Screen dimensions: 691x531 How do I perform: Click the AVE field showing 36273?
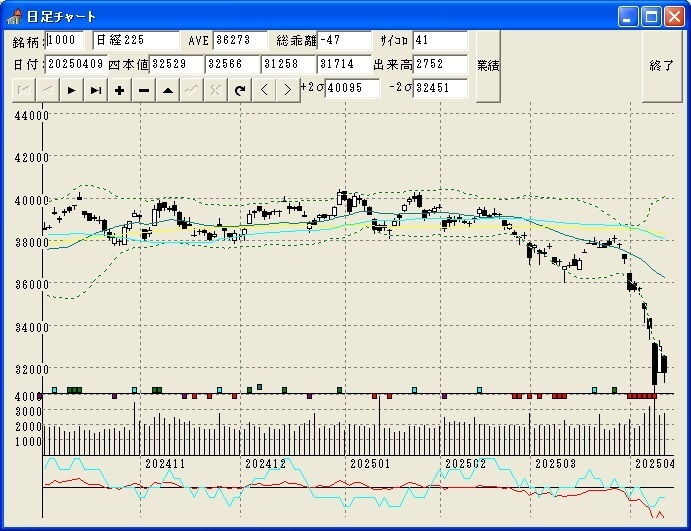point(240,40)
